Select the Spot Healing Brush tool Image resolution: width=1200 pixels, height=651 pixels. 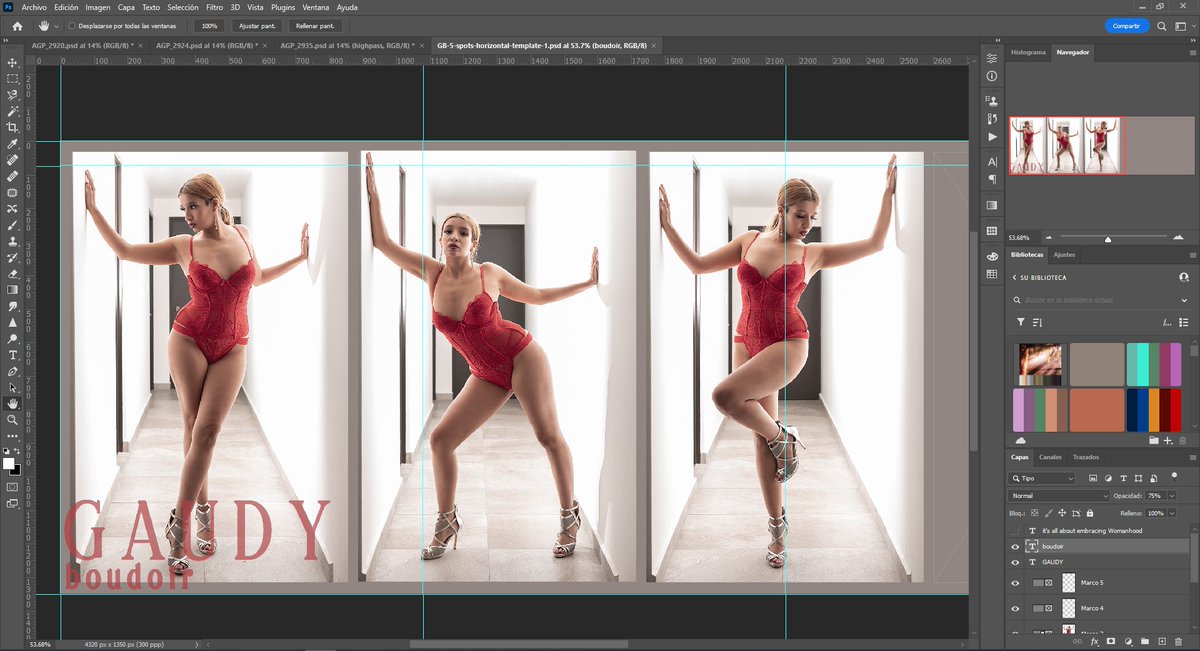[13, 160]
